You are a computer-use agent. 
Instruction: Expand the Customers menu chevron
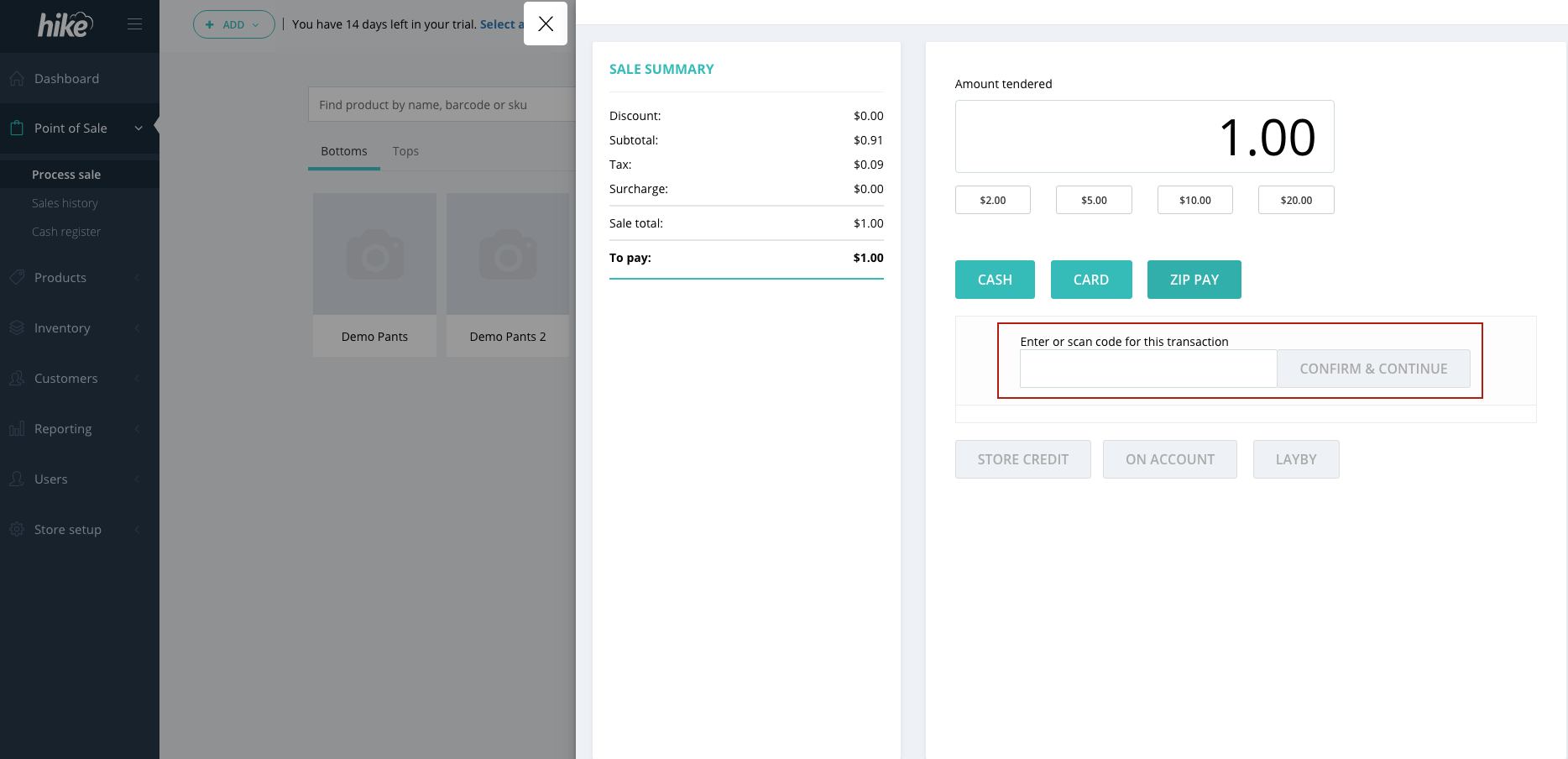pyautogui.click(x=137, y=379)
